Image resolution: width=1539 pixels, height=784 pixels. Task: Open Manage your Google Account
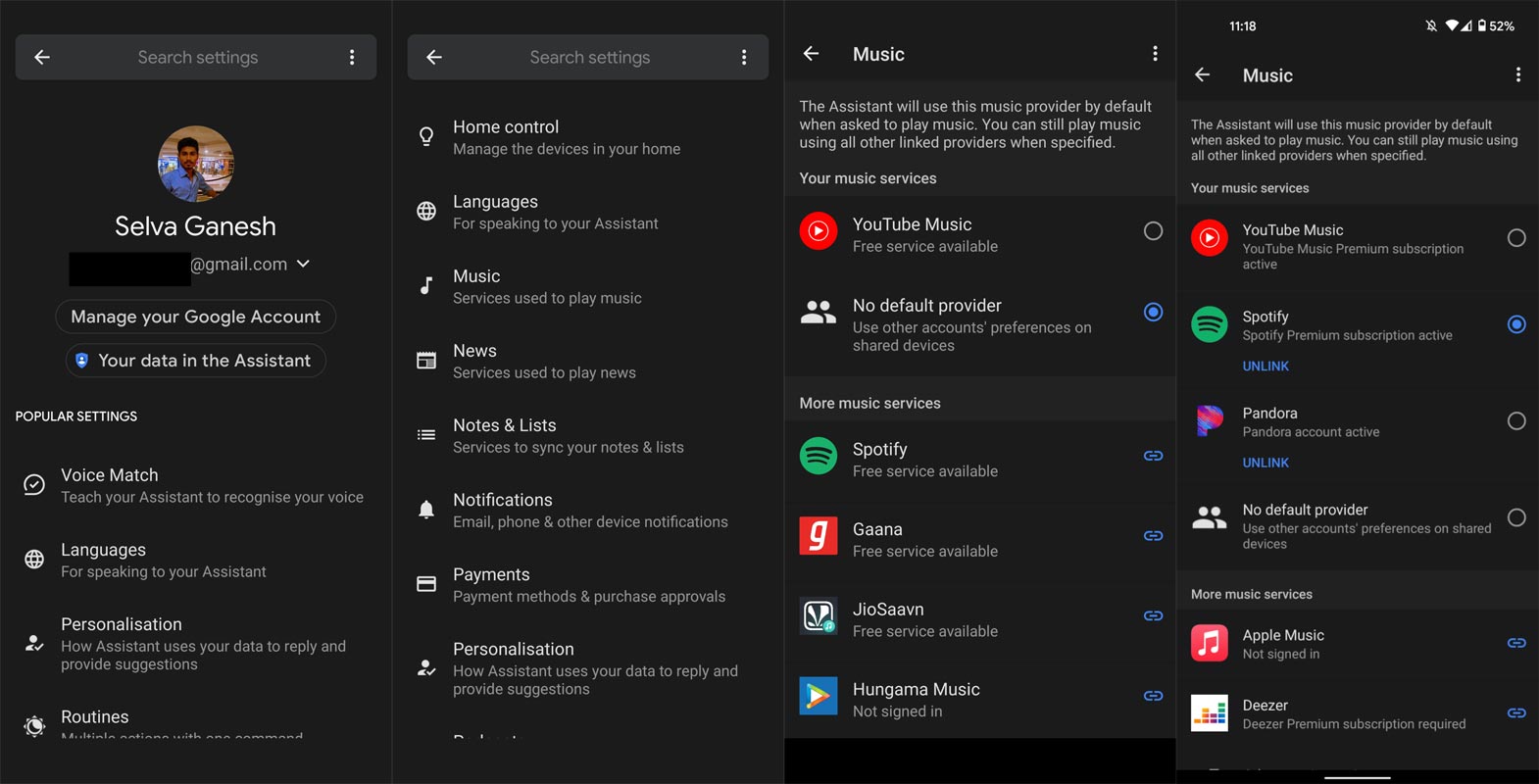[196, 317]
